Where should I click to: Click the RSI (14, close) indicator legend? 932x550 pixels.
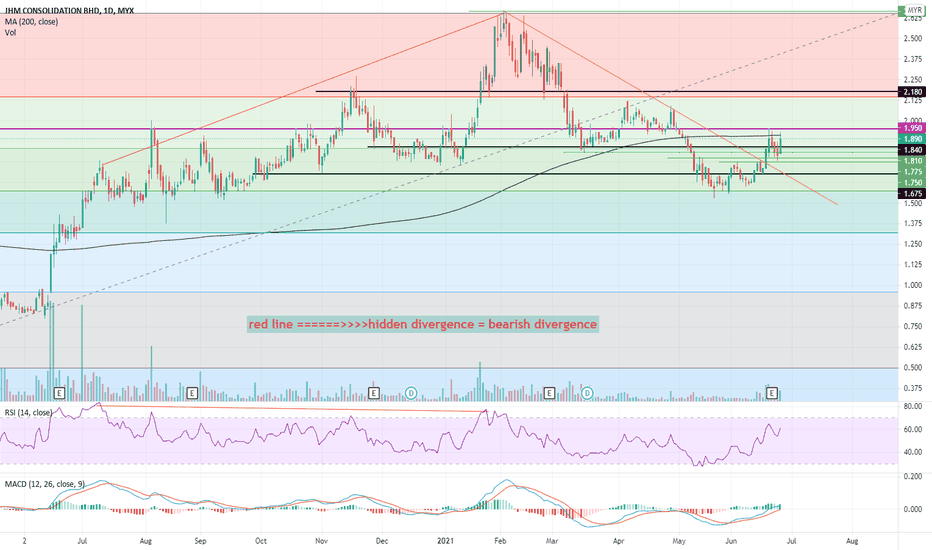(28, 412)
